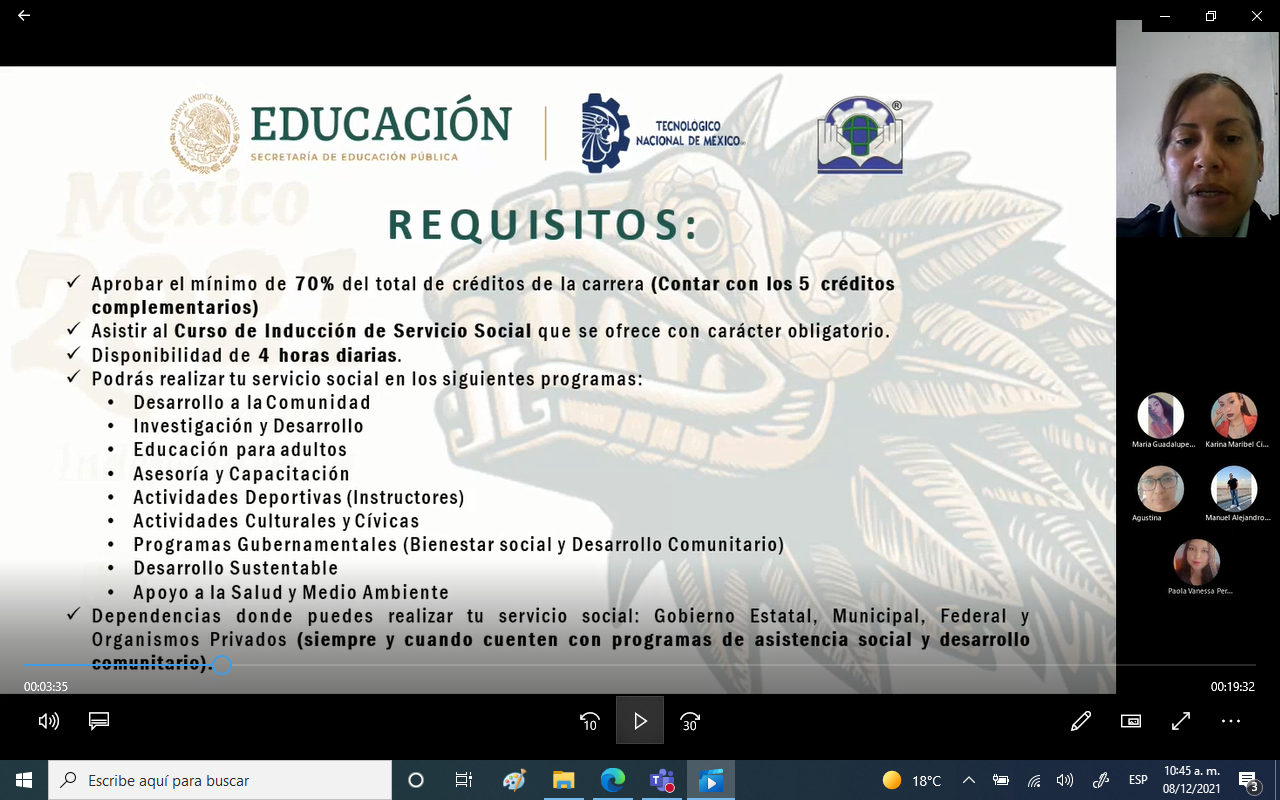Skip forward 30 seconds

pyautogui.click(x=690, y=721)
